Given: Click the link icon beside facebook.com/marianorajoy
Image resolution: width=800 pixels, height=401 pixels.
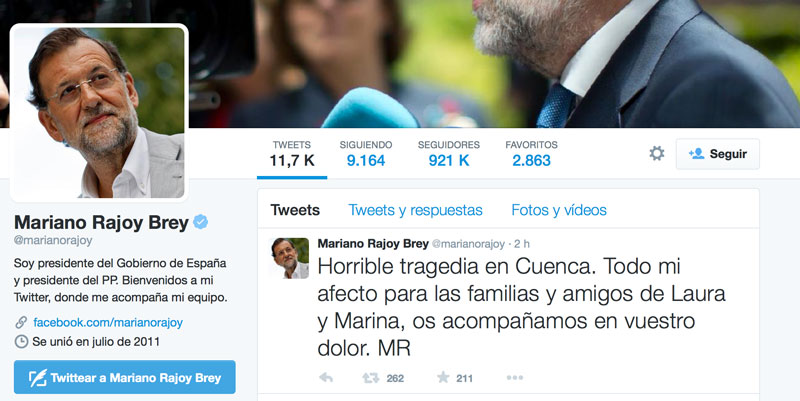Looking at the screenshot, I should tap(21, 322).
